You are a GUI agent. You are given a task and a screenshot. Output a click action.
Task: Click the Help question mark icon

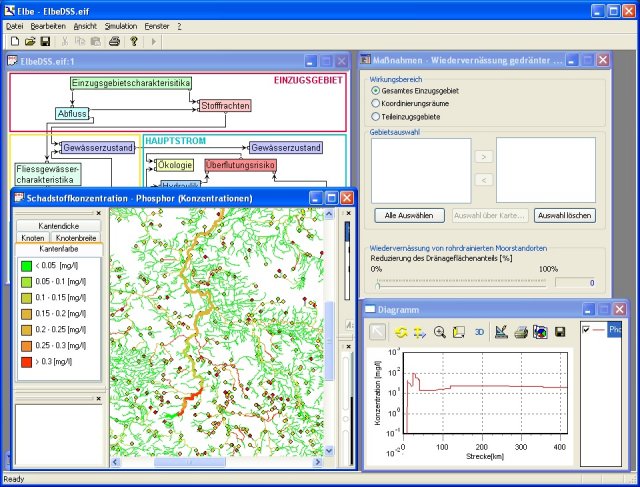pos(134,41)
